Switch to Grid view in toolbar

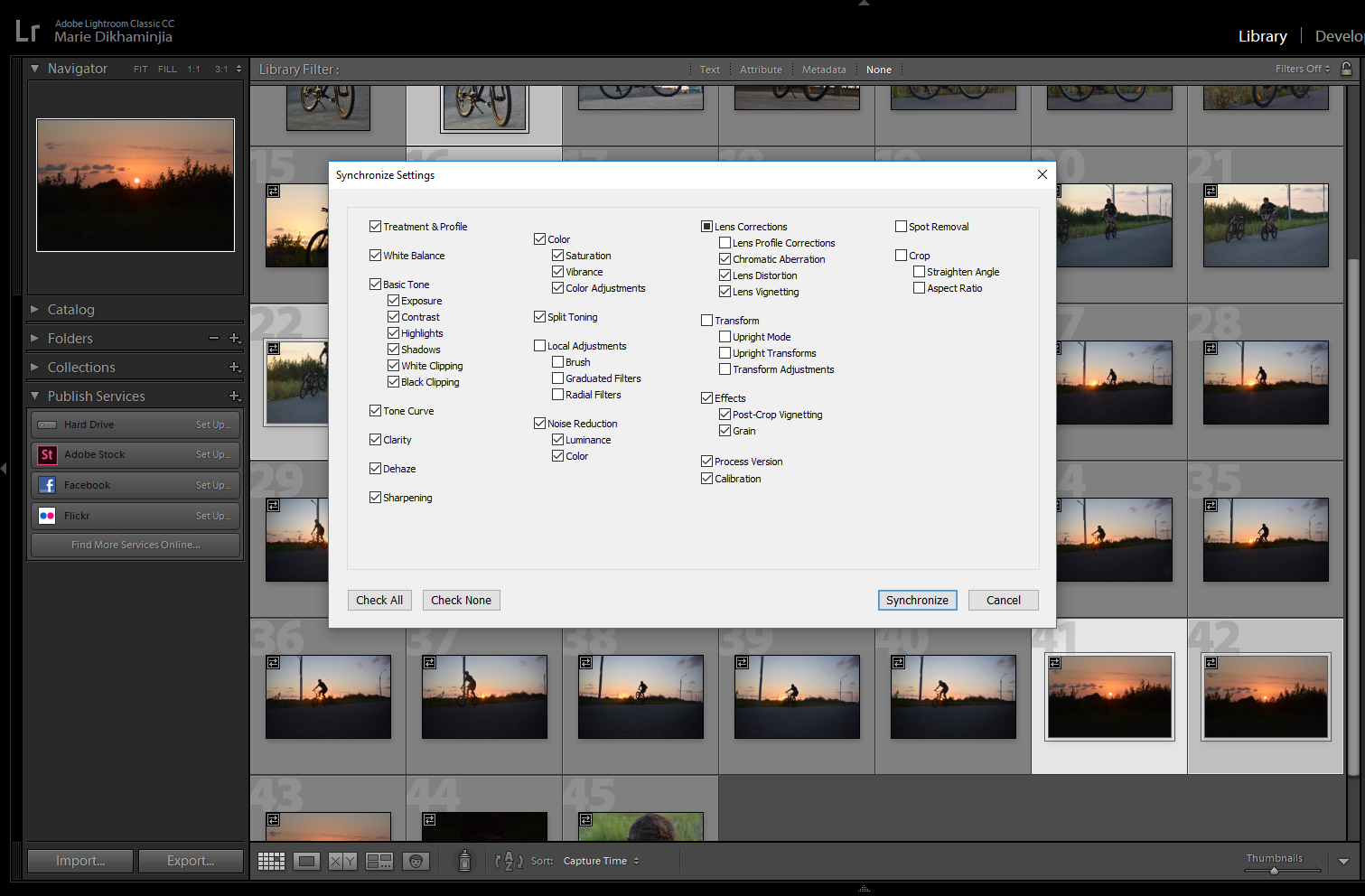[271, 861]
